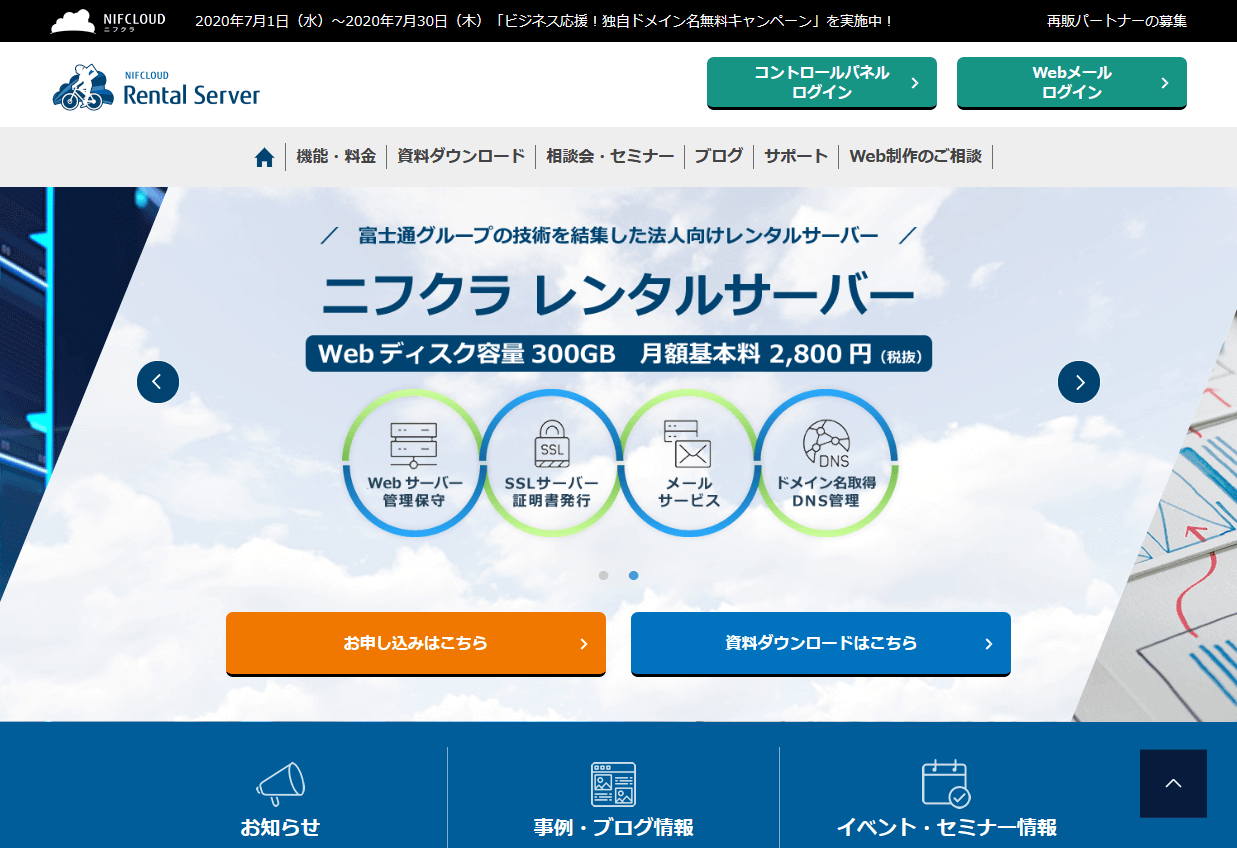Image resolution: width=1237 pixels, height=848 pixels.
Task: Open the Web制作のご相談 menu item
Action: 916,156
